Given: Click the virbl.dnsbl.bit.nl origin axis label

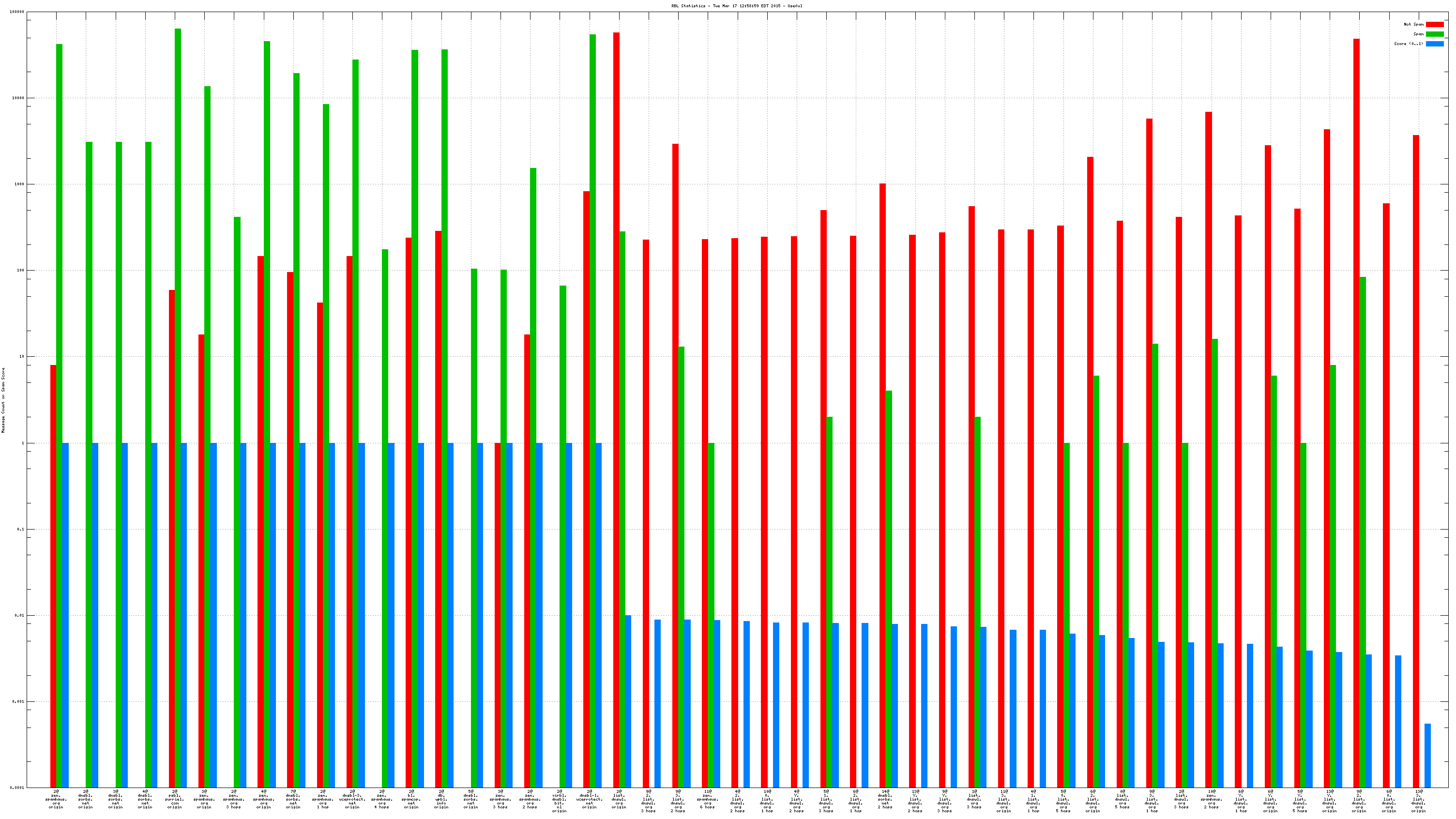Looking at the screenshot, I should (560, 801).
